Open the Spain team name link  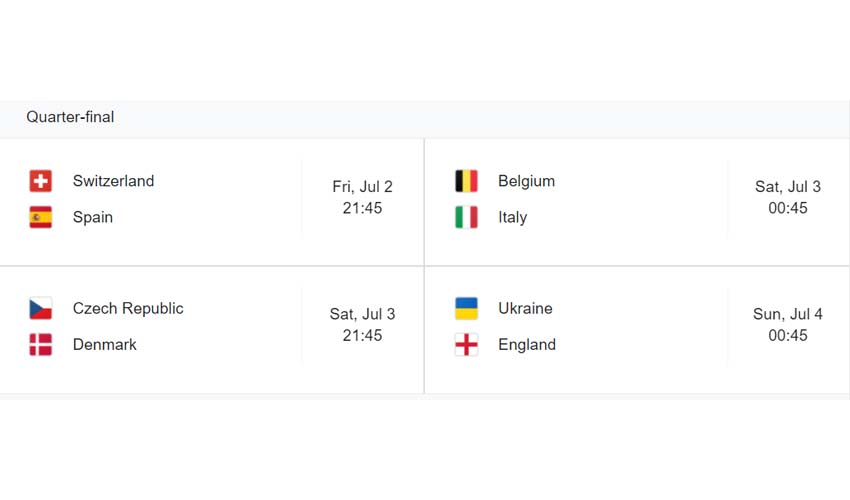(93, 217)
